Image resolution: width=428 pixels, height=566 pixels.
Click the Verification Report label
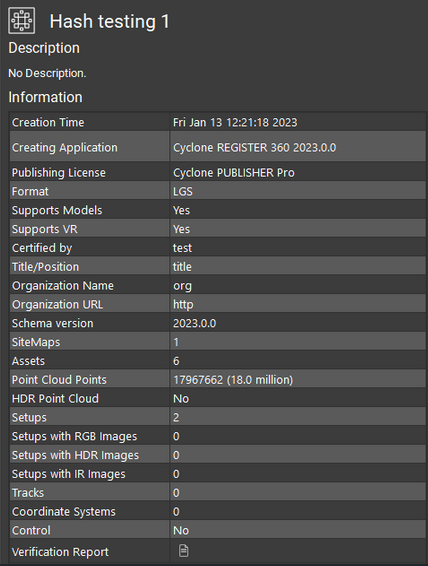pos(60,552)
